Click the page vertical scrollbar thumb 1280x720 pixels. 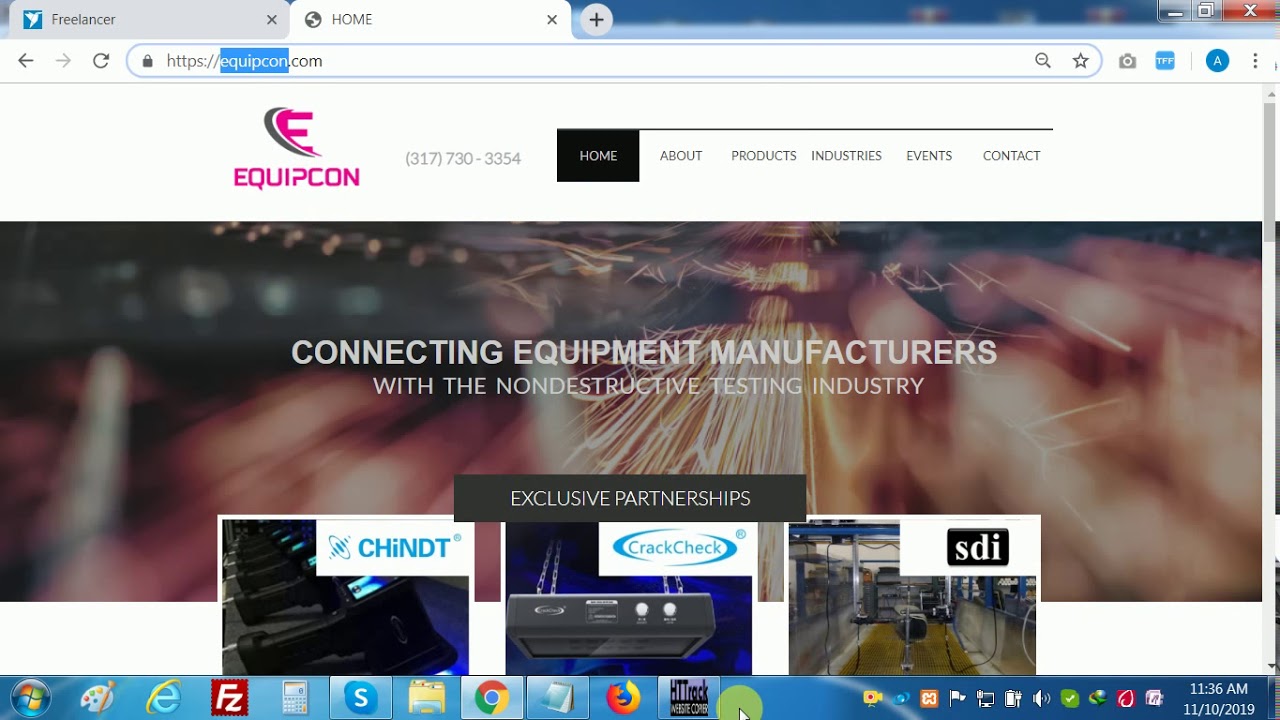1271,170
